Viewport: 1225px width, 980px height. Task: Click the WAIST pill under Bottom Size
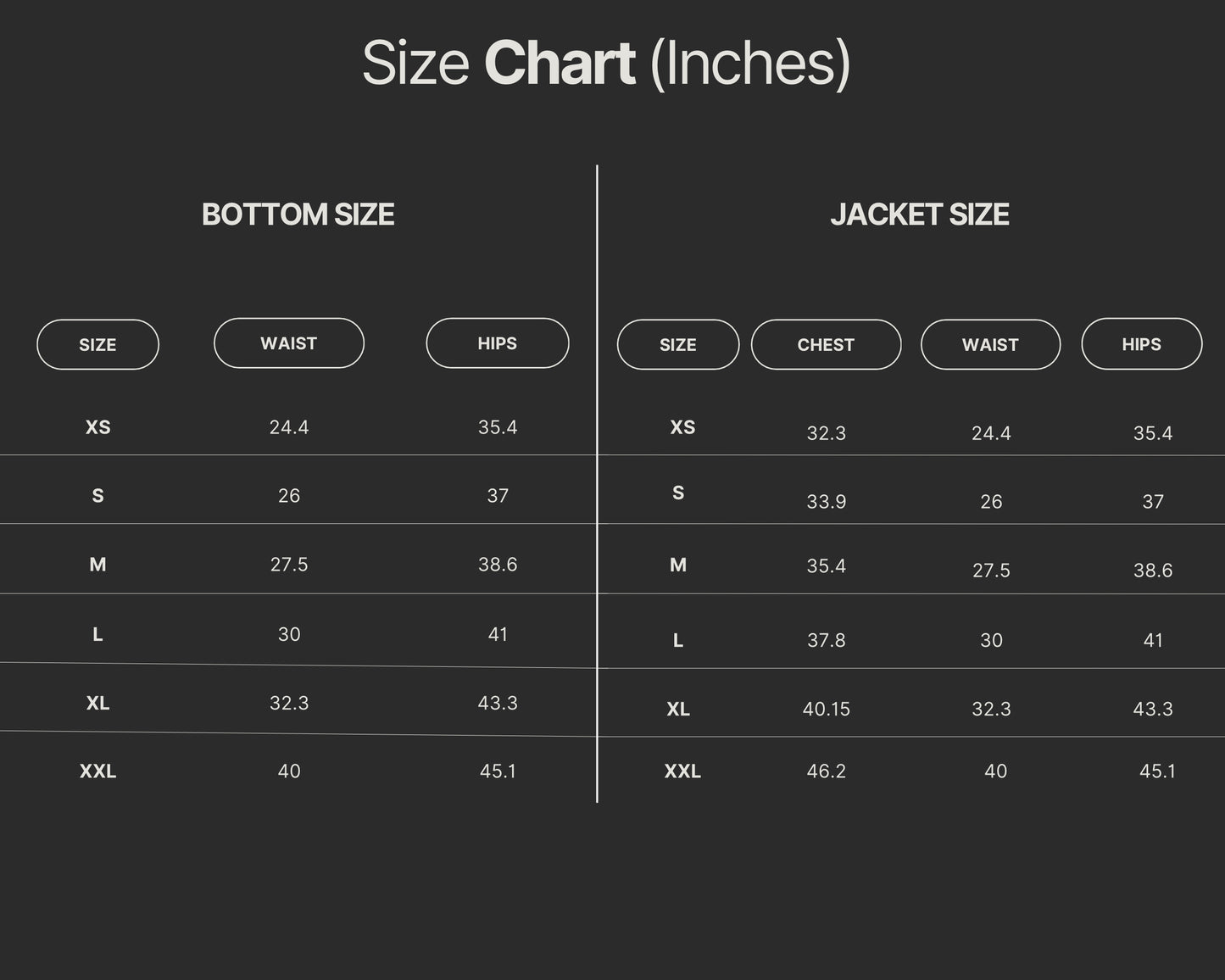point(288,343)
